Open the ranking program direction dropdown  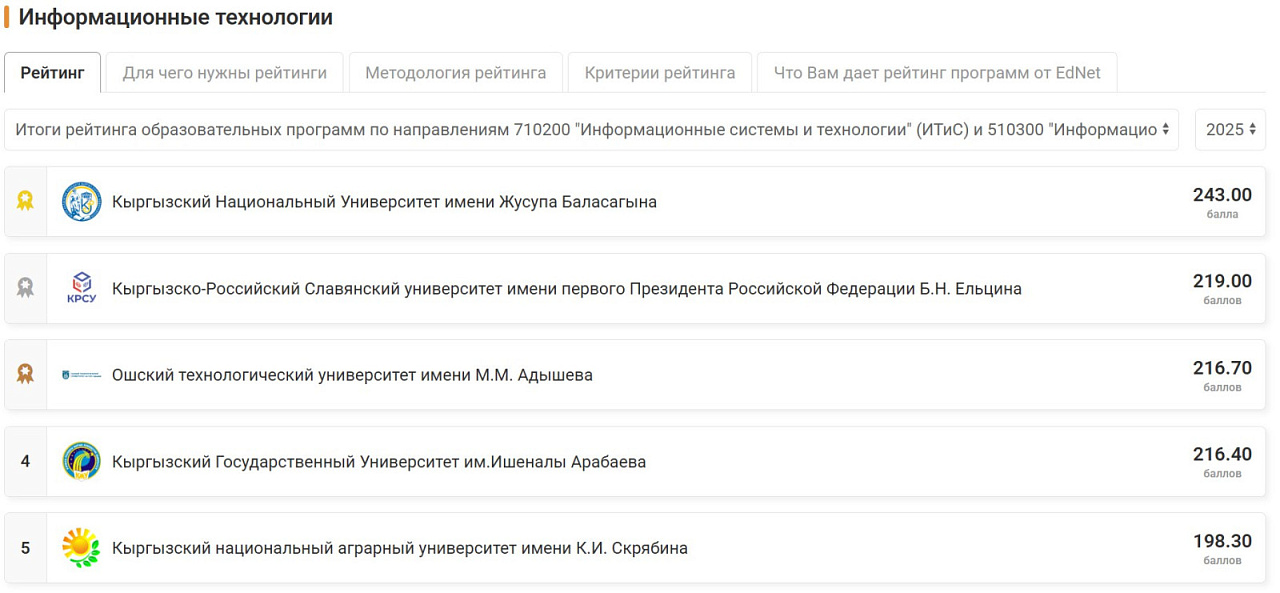pyautogui.click(x=591, y=130)
